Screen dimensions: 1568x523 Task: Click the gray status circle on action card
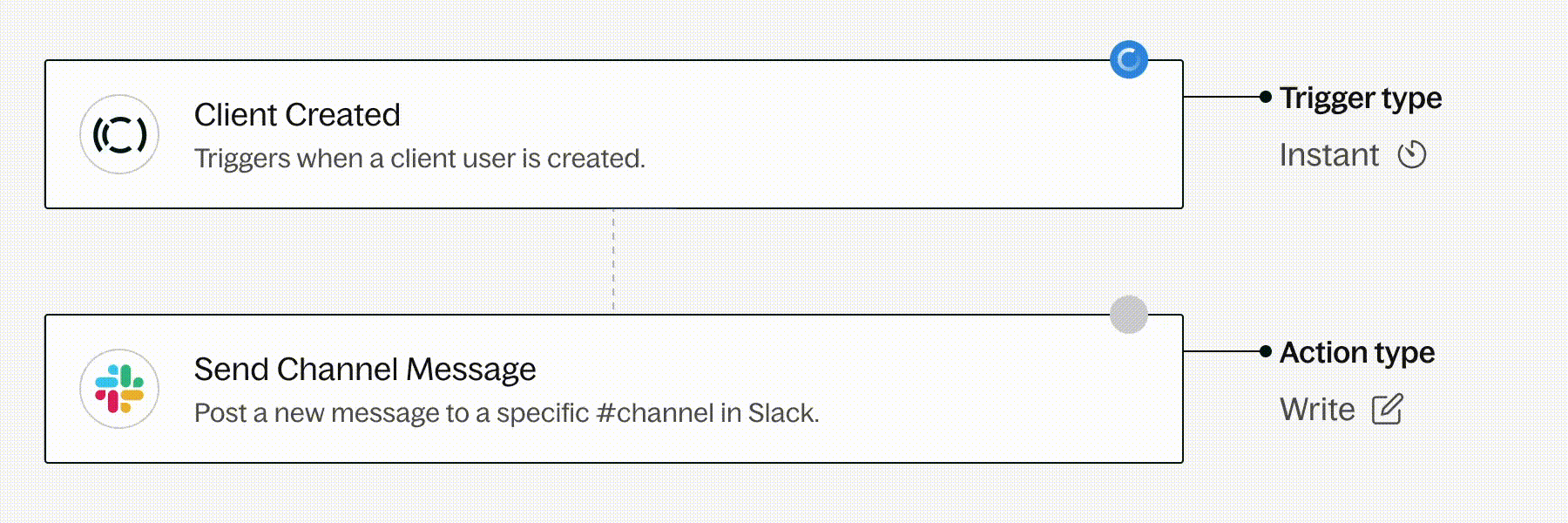1129,315
